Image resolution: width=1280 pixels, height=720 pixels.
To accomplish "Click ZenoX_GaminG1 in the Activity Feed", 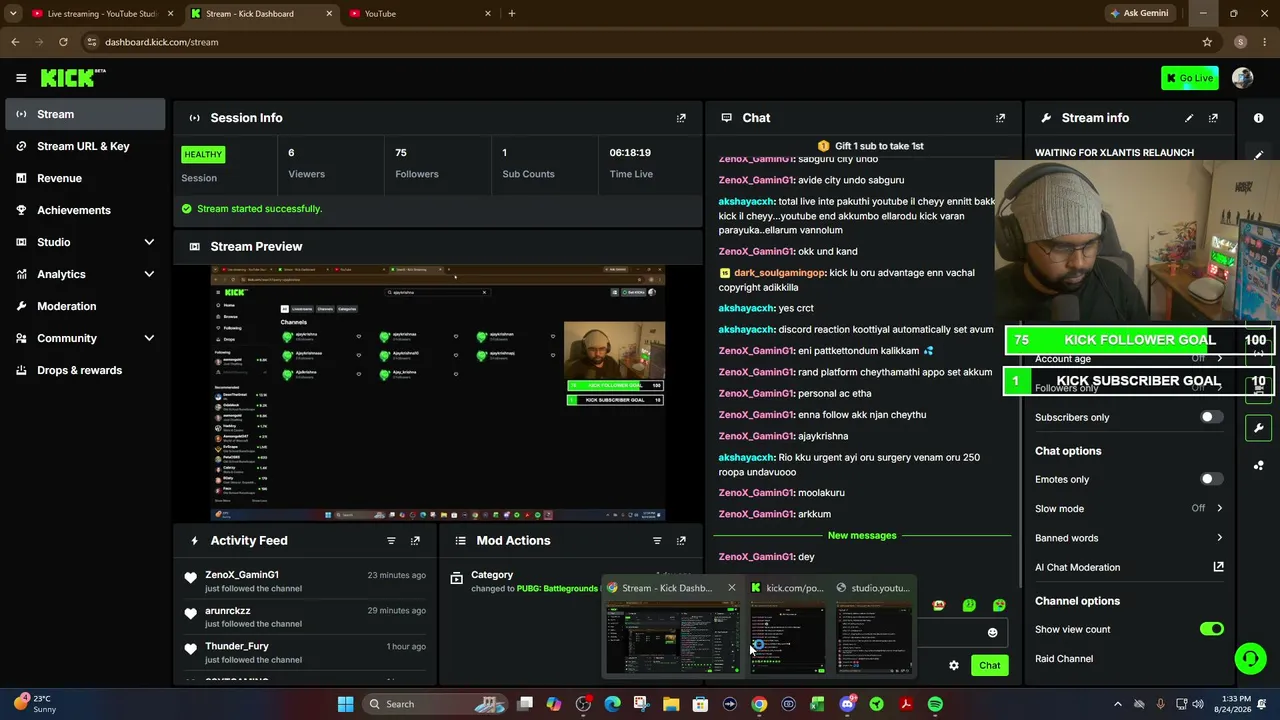I will pos(242,575).
